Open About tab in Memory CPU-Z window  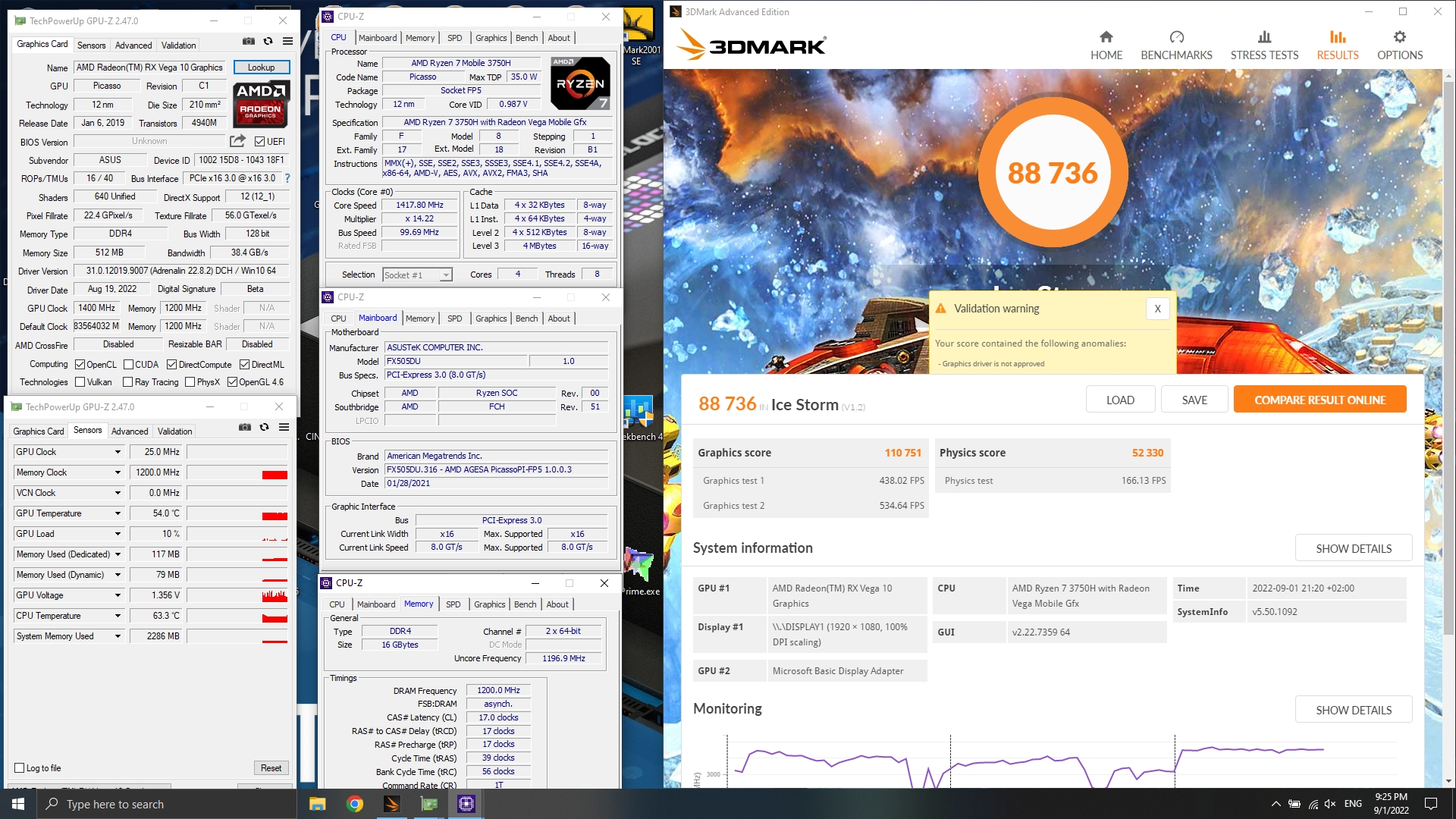[557, 604]
